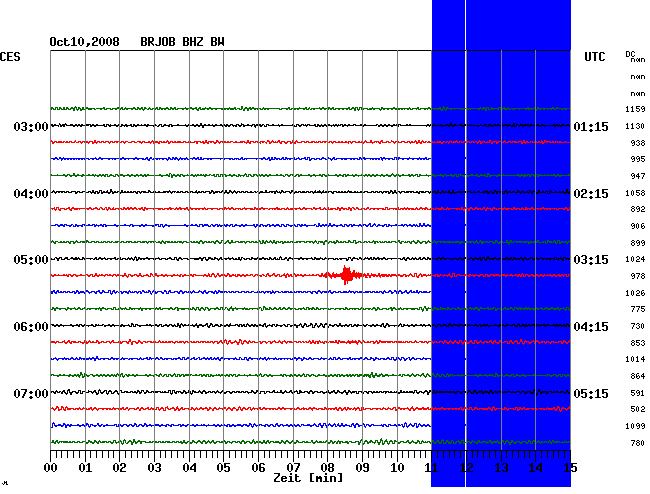Select the DC value 780
This screenshot has width=650, height=494.
tap(638, 443)
